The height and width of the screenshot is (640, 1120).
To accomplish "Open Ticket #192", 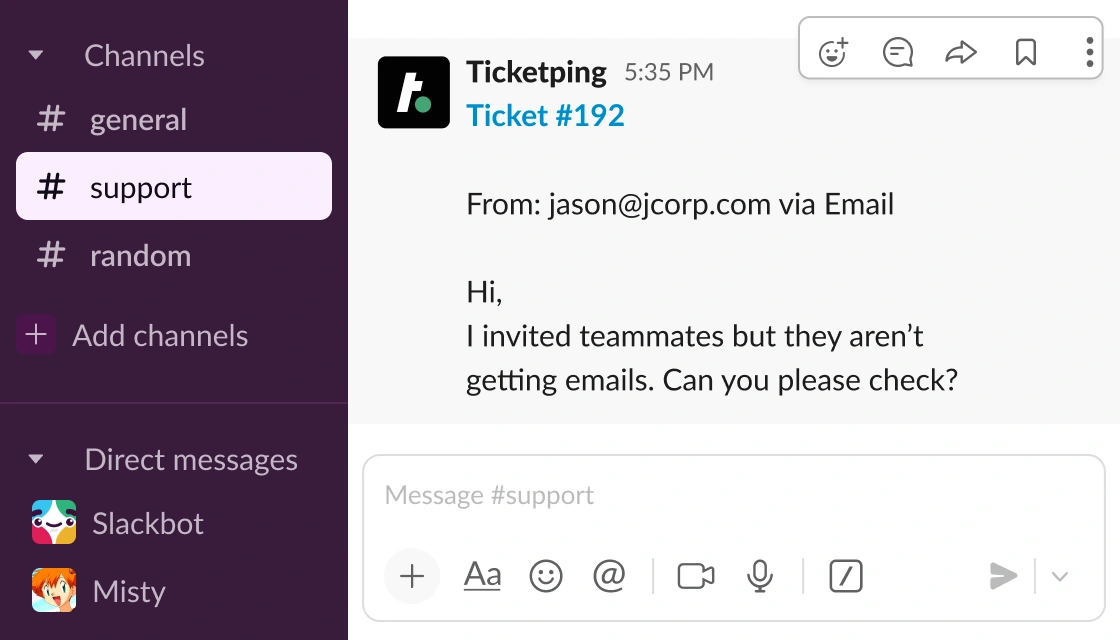I will point(545,115).
